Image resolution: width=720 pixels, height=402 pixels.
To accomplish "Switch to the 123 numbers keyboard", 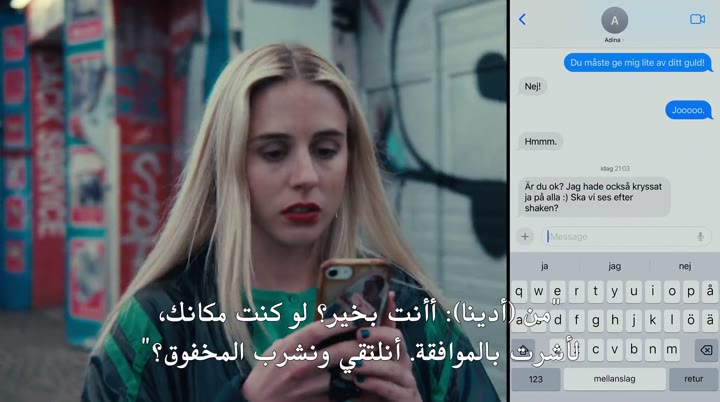I will click(536, 380).
